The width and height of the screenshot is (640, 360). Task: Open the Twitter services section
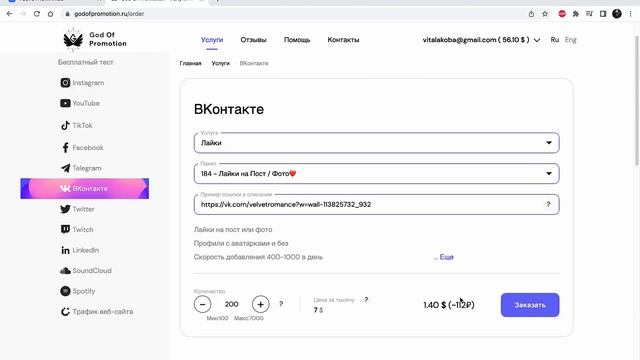[x=78, y=209]
